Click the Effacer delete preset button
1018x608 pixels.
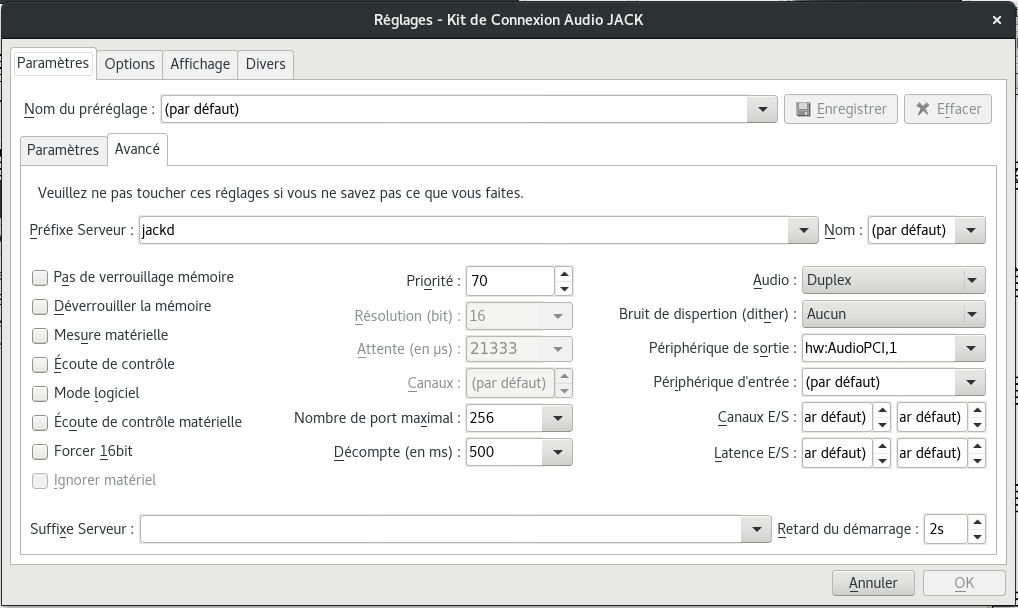947,109
